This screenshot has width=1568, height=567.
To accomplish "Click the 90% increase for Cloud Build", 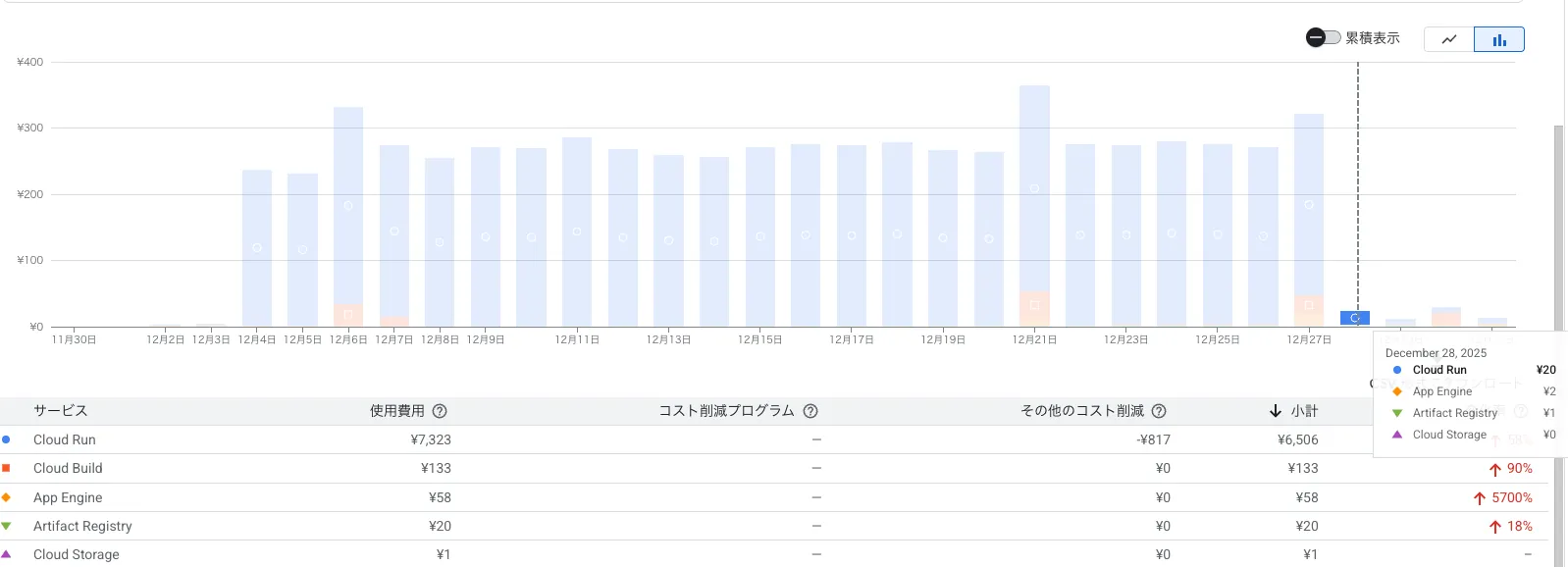I will 1511,469.
